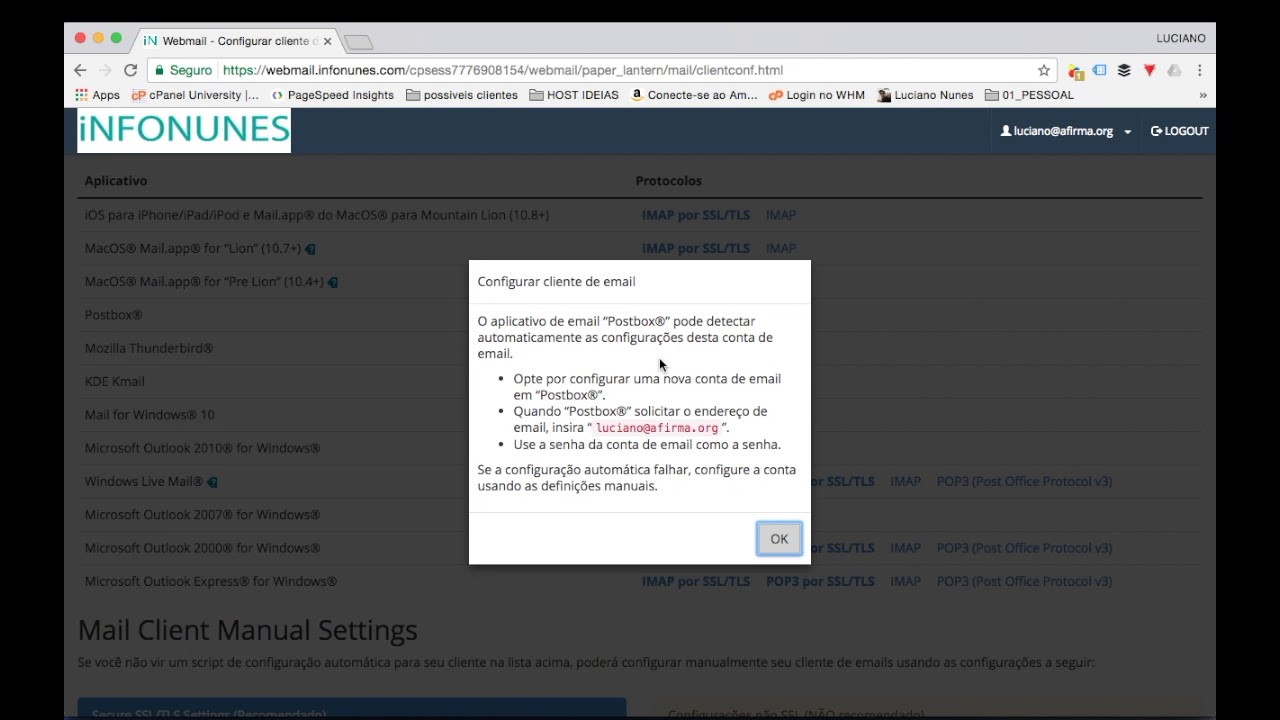Select plain IMAP for iOS Mail row
1280x720 pixels.
(781, 215)
